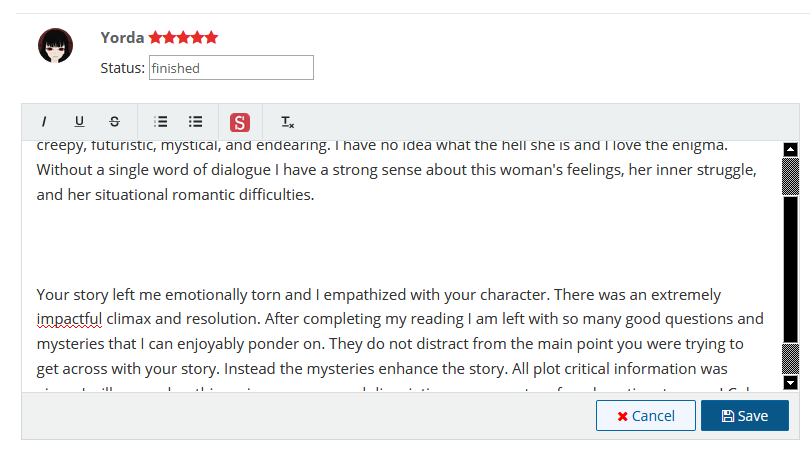Toggle strikethrough formatting
This screenshot has width=812, height=451.
[x=114, y=122]
